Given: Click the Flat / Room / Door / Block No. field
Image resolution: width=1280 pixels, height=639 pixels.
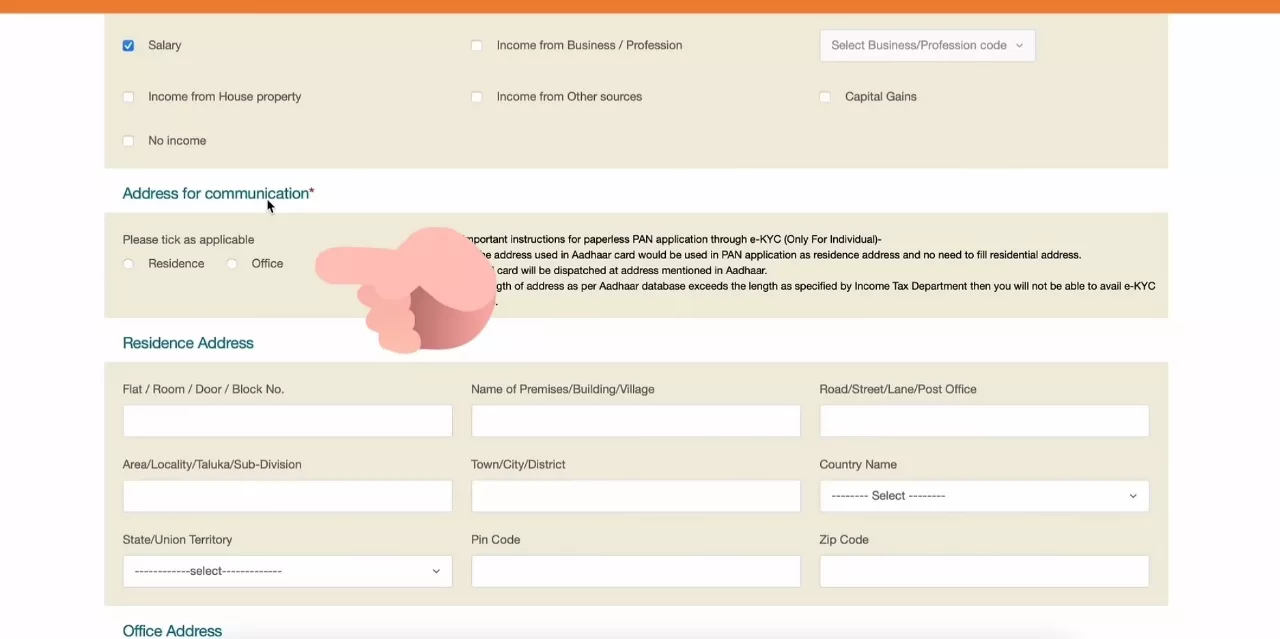Looking at the screenshot, I should tap(287, 421).
